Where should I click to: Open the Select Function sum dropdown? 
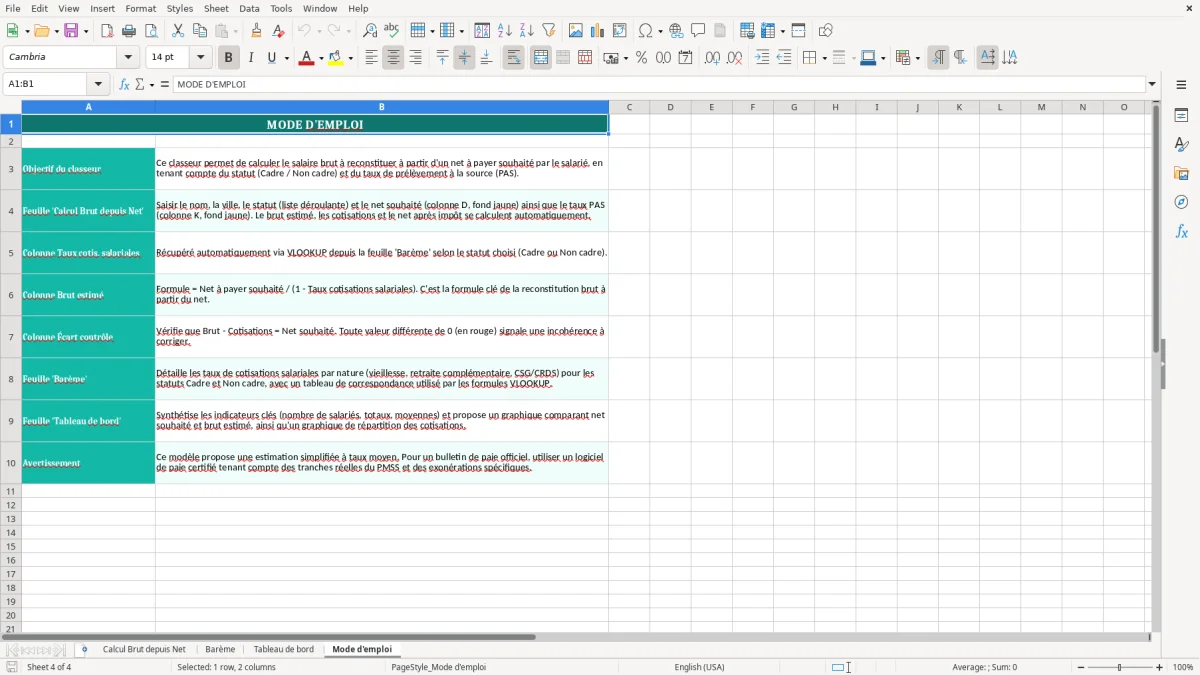152,85
